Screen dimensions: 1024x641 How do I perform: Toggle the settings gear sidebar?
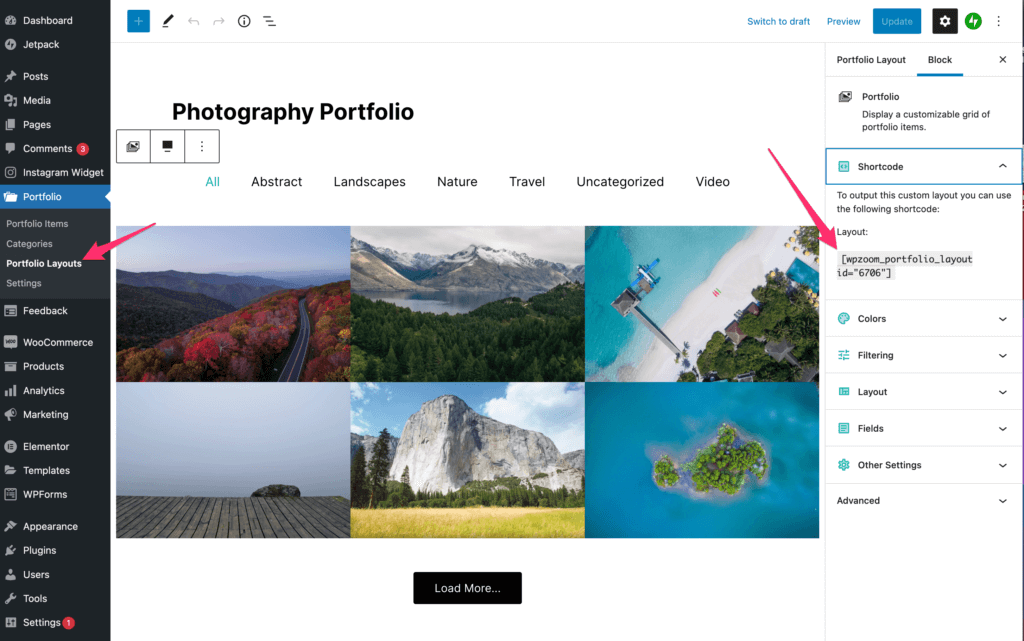click(944, 22)
